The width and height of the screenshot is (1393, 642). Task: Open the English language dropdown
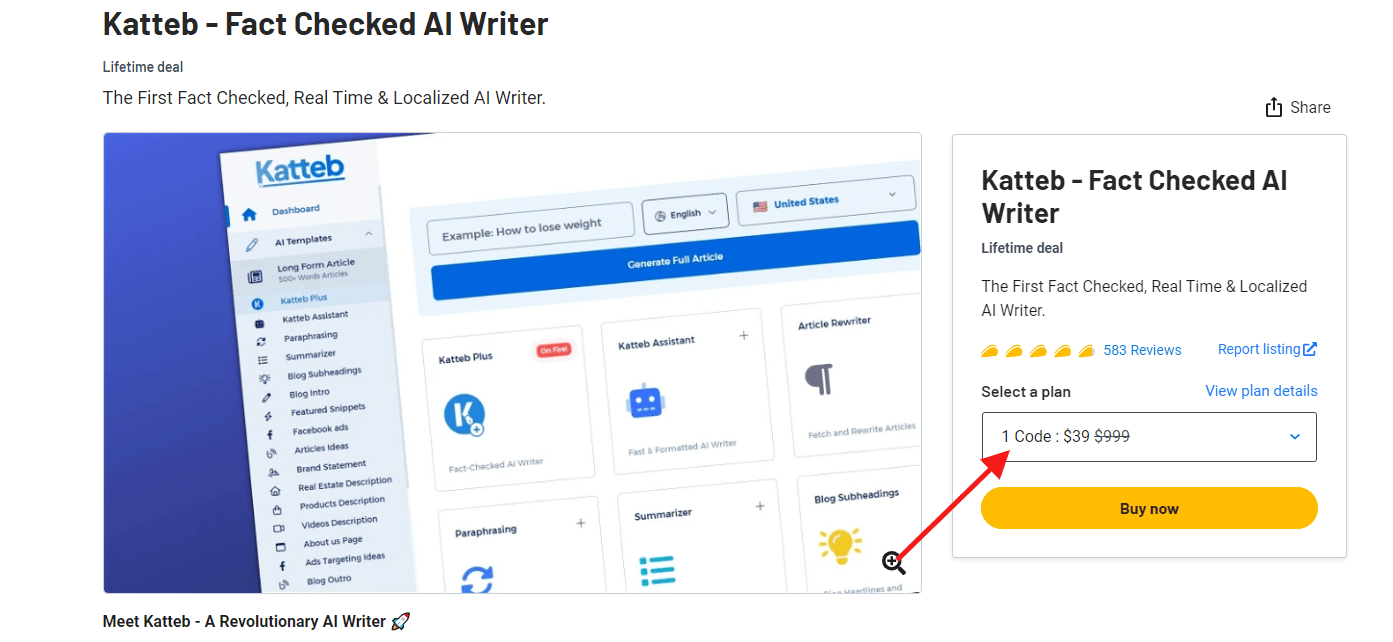(685, 214)
